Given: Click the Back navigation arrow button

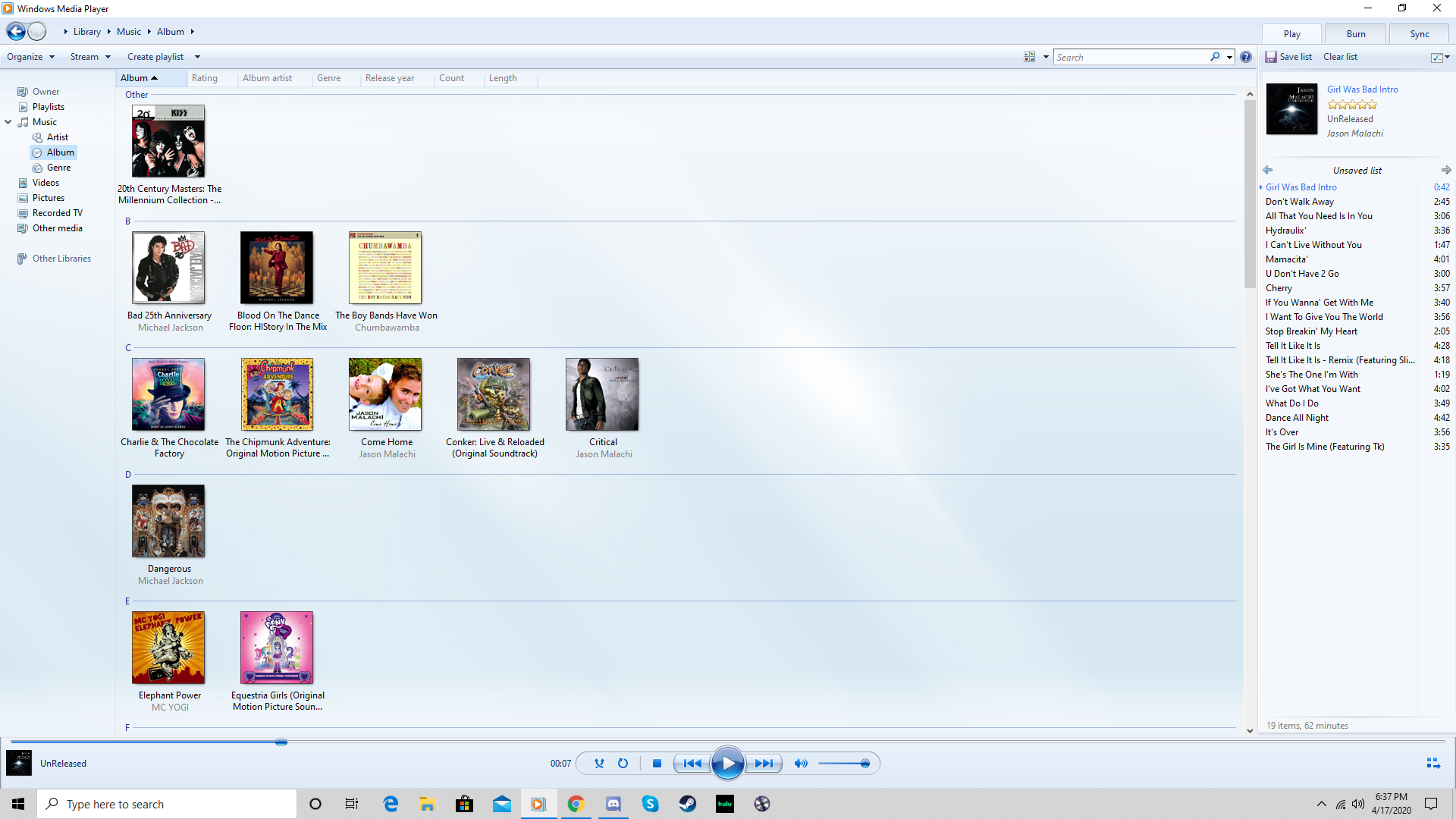Looking at the screenshot, I should tap(16, 31).
